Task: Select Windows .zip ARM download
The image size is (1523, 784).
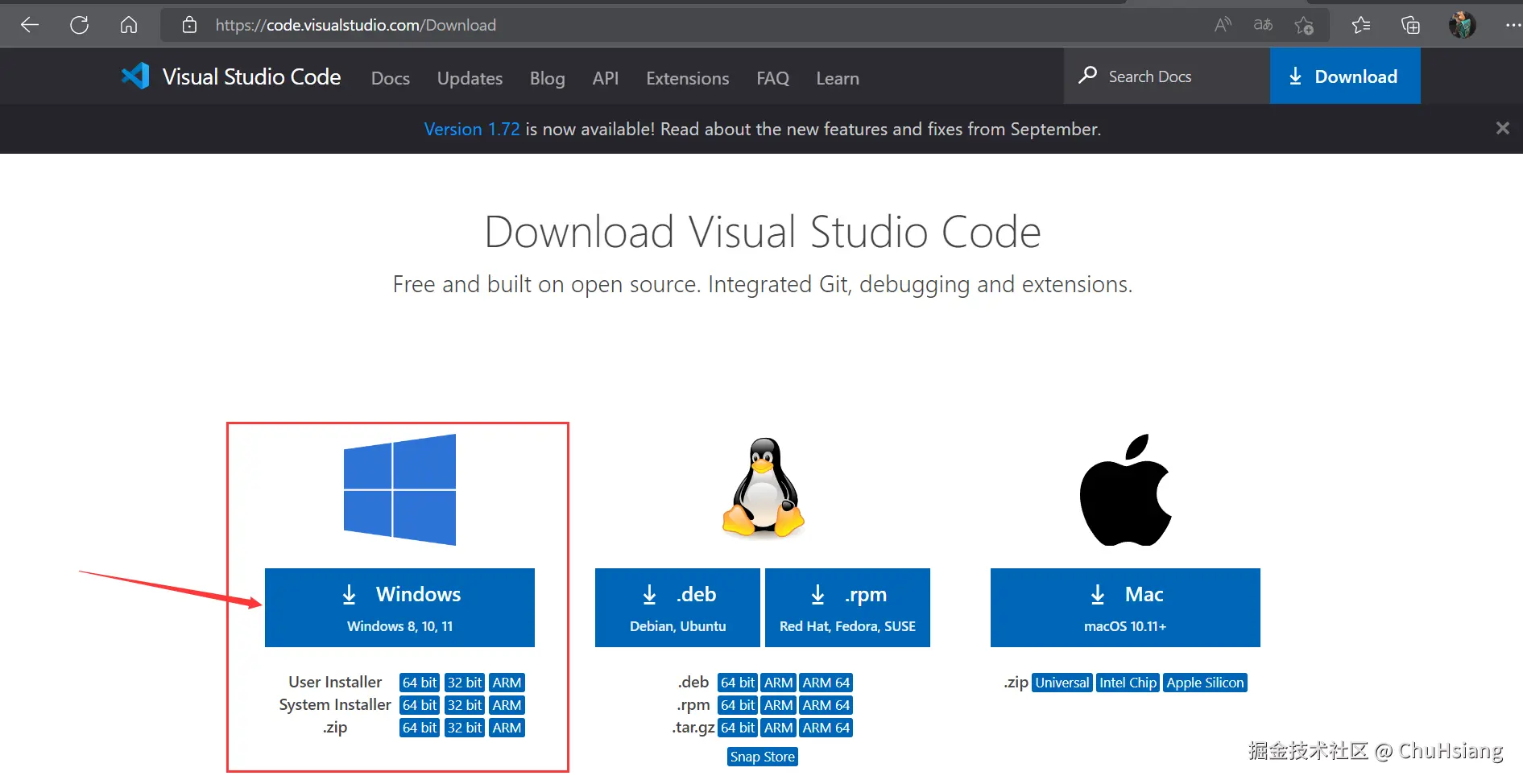Action: (507, 728)
